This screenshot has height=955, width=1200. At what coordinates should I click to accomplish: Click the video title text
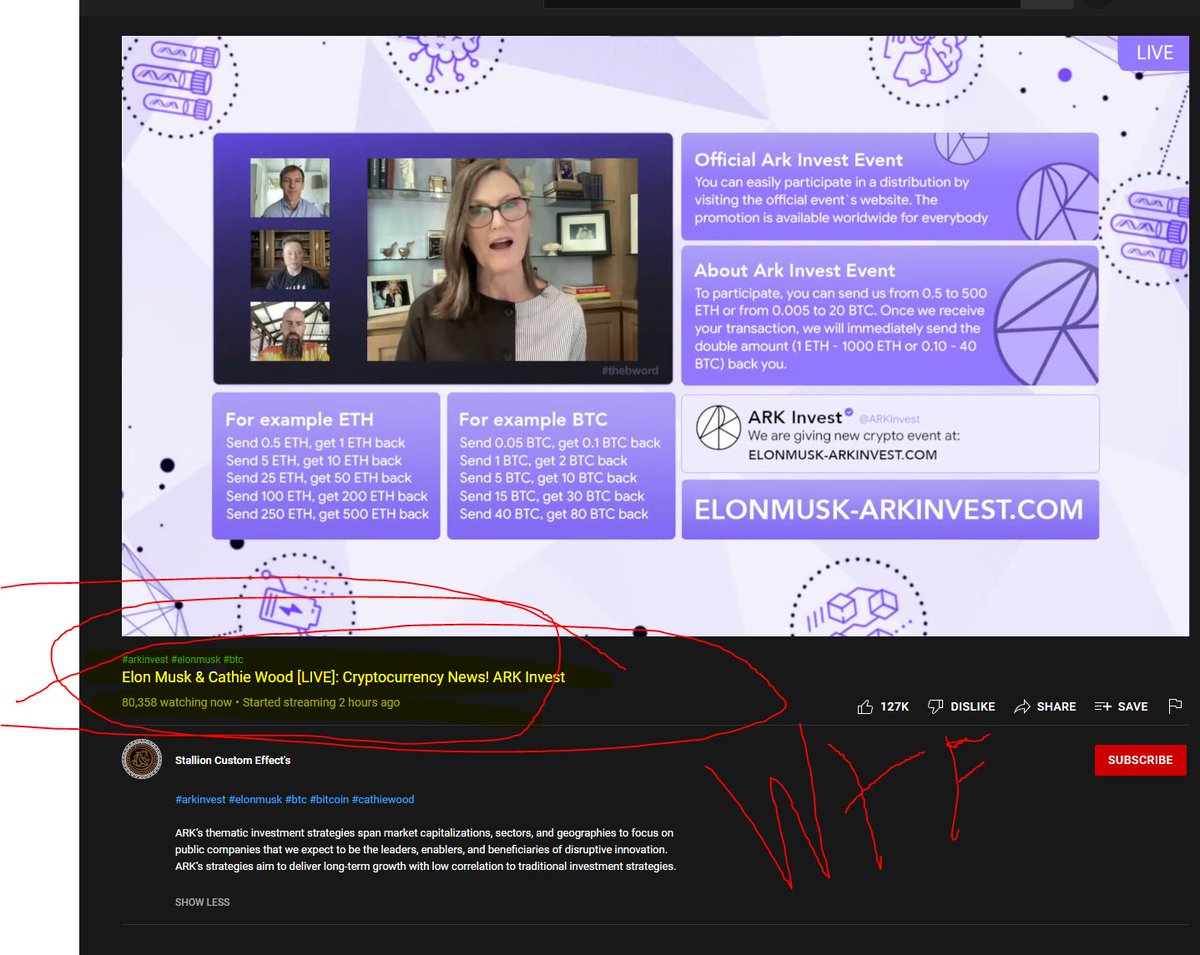coord(343,677)
